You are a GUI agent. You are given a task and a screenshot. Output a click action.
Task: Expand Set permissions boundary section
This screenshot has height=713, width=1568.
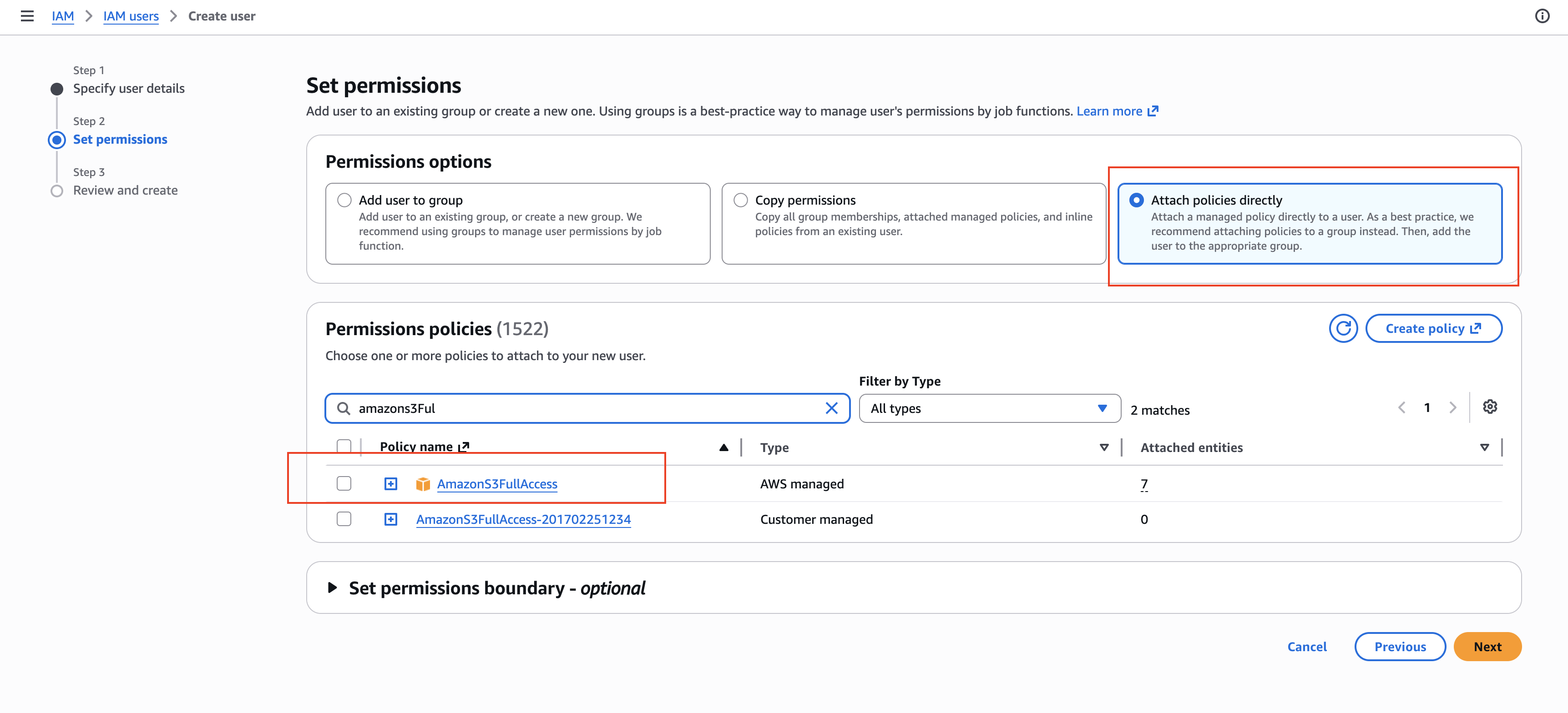point(332,587)
